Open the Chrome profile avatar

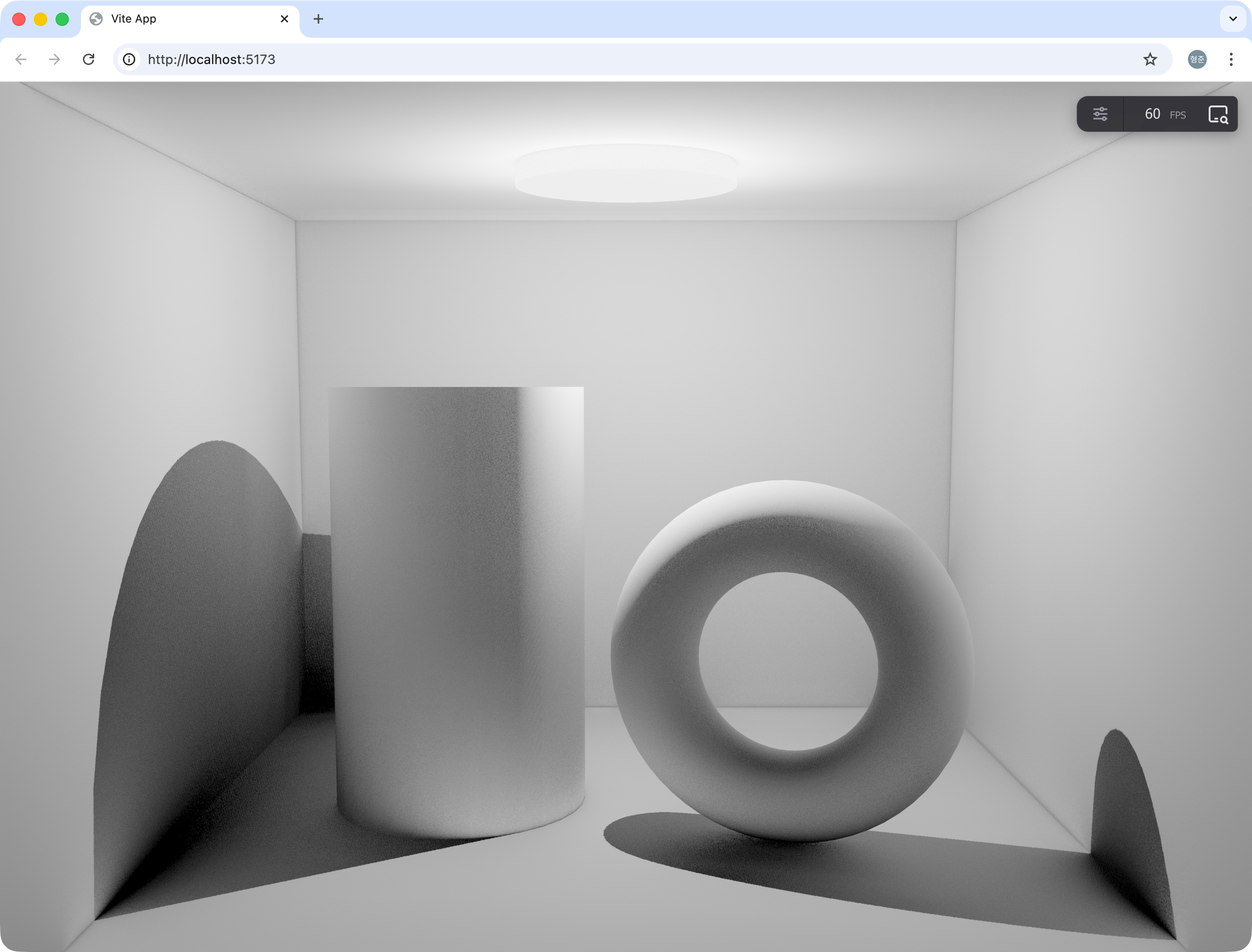point(1197,59)
